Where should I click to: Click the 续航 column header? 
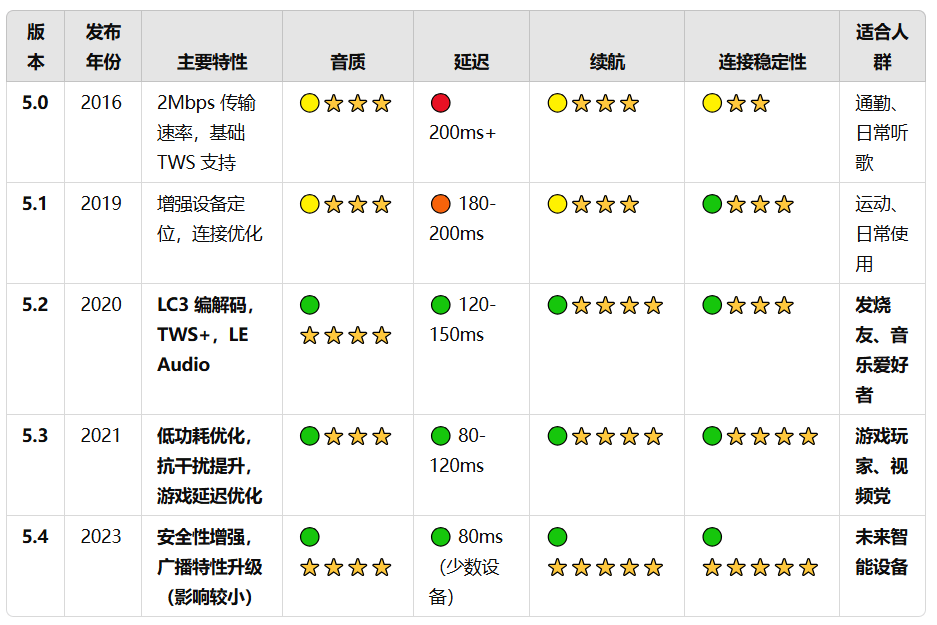coord(607,62)
